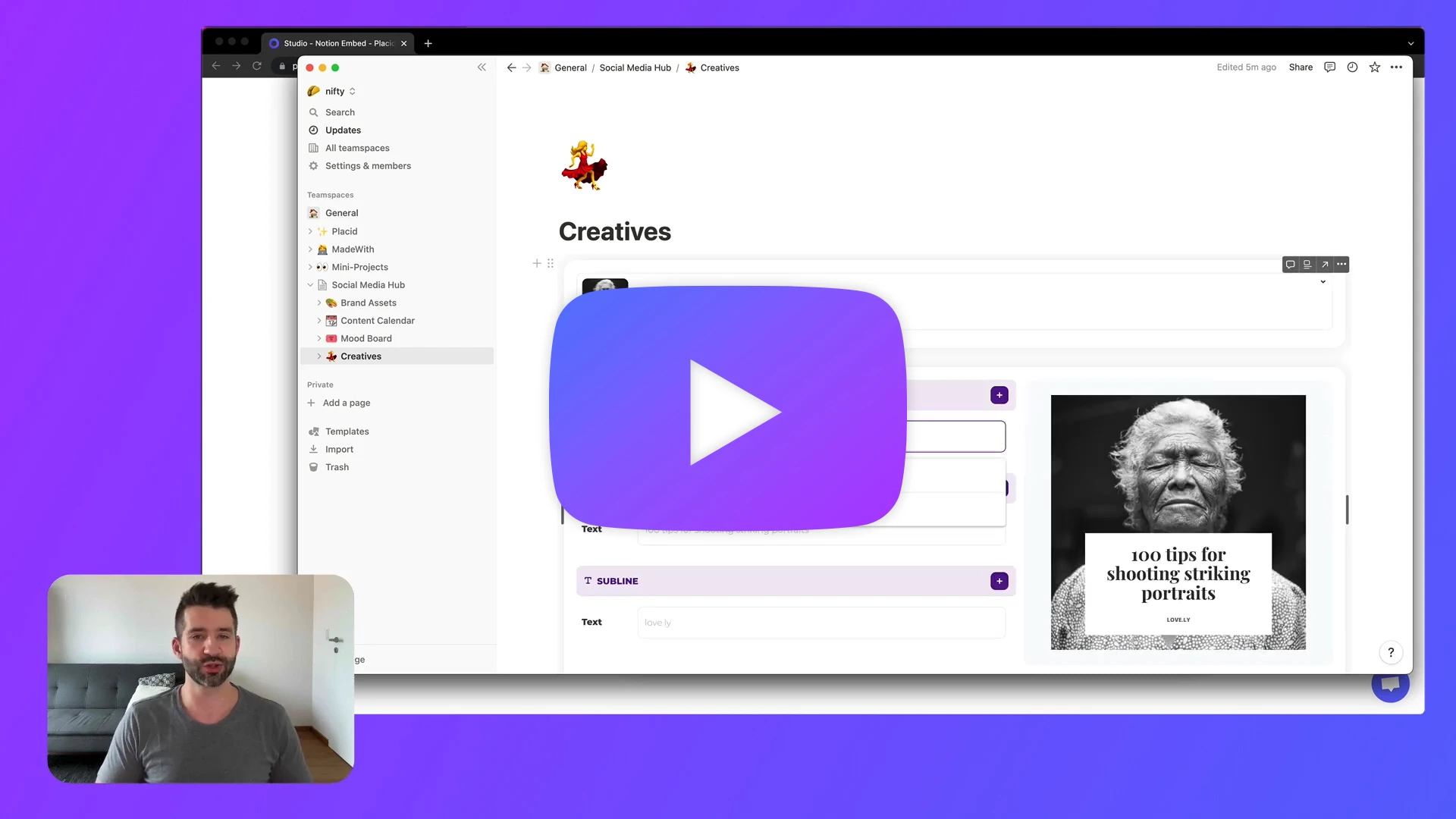Expand the Mood Board page
Screen dimensions: 1456x819
[319, 338]
